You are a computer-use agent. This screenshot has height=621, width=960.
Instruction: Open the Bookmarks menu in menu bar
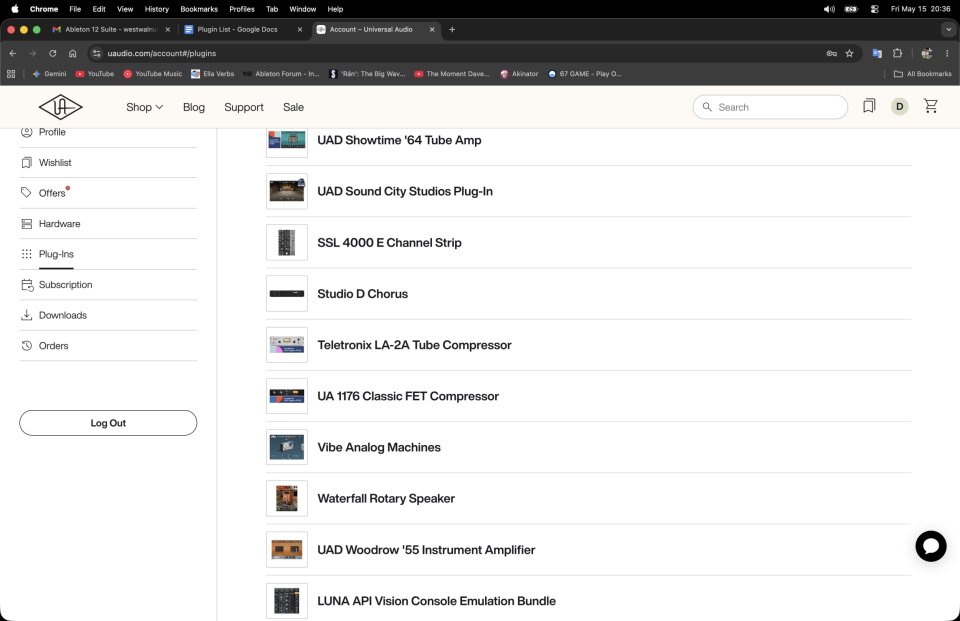tap(199, 9)
